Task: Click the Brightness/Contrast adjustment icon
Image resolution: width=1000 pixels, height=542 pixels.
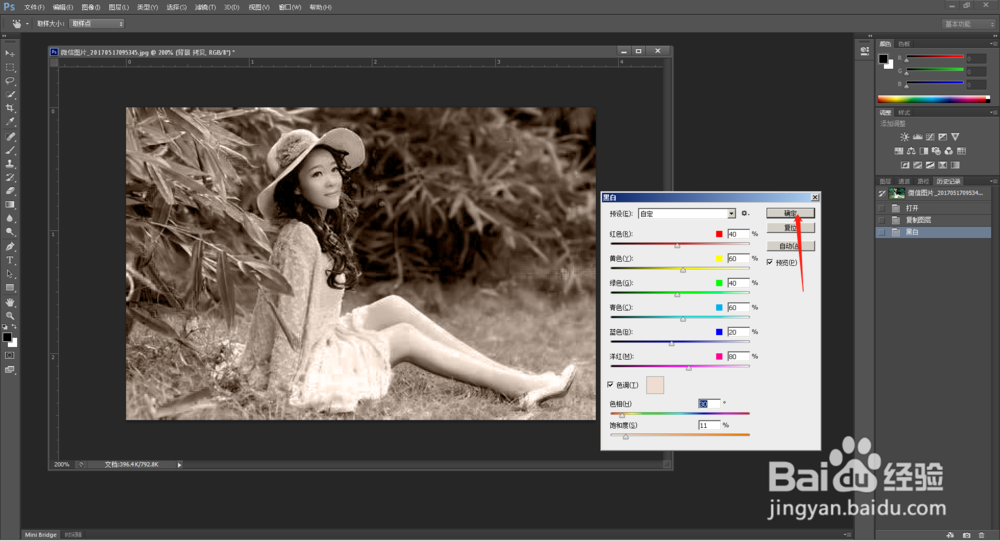Action: 905,137
